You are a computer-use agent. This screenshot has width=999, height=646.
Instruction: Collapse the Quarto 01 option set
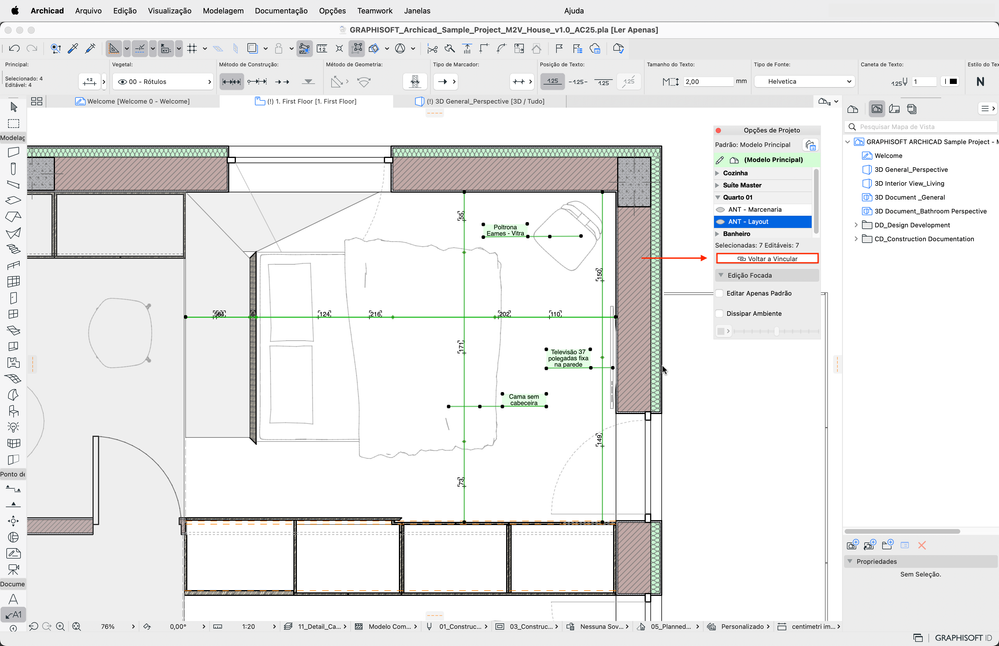point(717,197)
